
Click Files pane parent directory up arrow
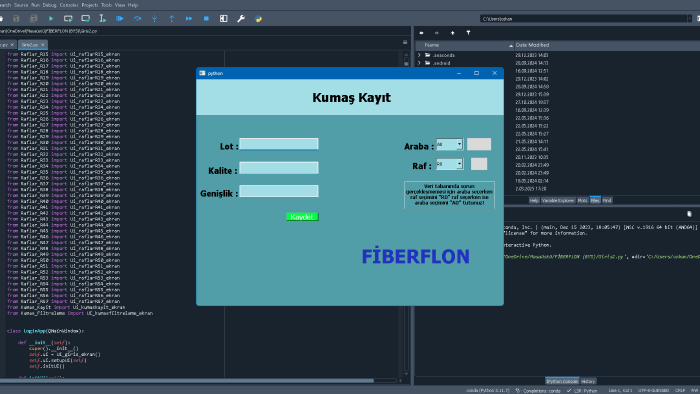pyautogui.click(x=452, y=33)
